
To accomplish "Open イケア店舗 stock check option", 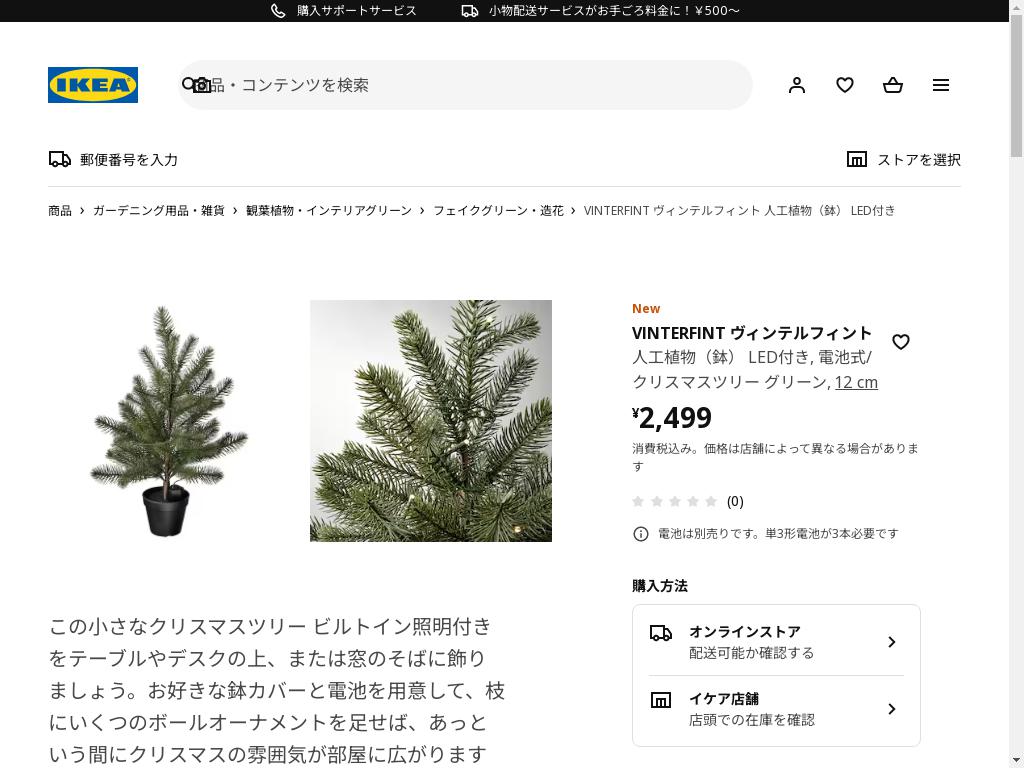I will coord(776,709).
